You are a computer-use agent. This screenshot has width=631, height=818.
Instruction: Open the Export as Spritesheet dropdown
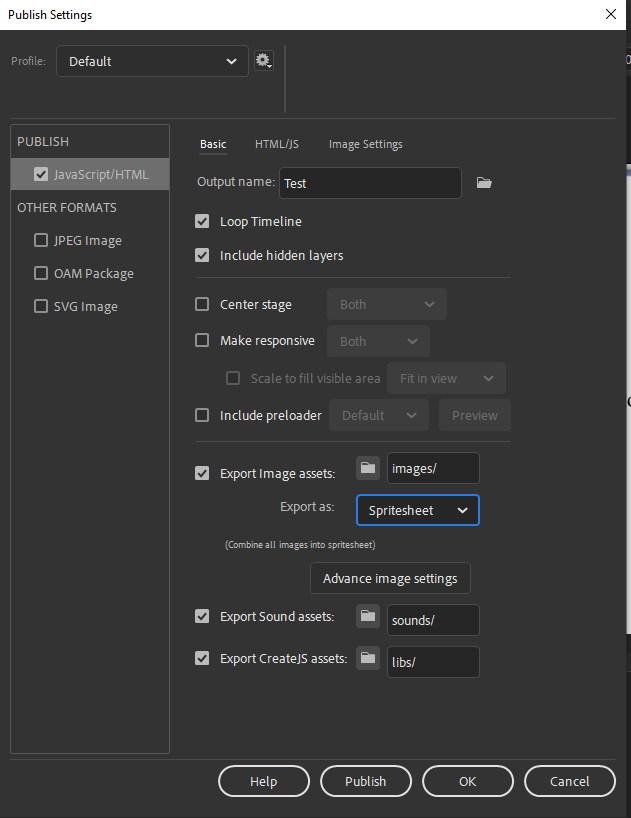(x=418, y=510)
